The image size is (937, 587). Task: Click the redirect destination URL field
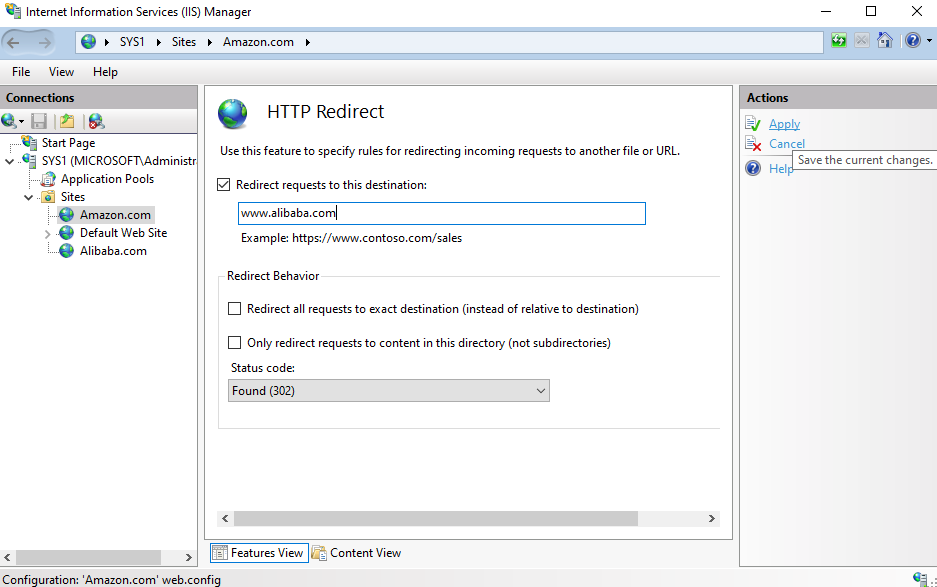click(x=442, y=213)
